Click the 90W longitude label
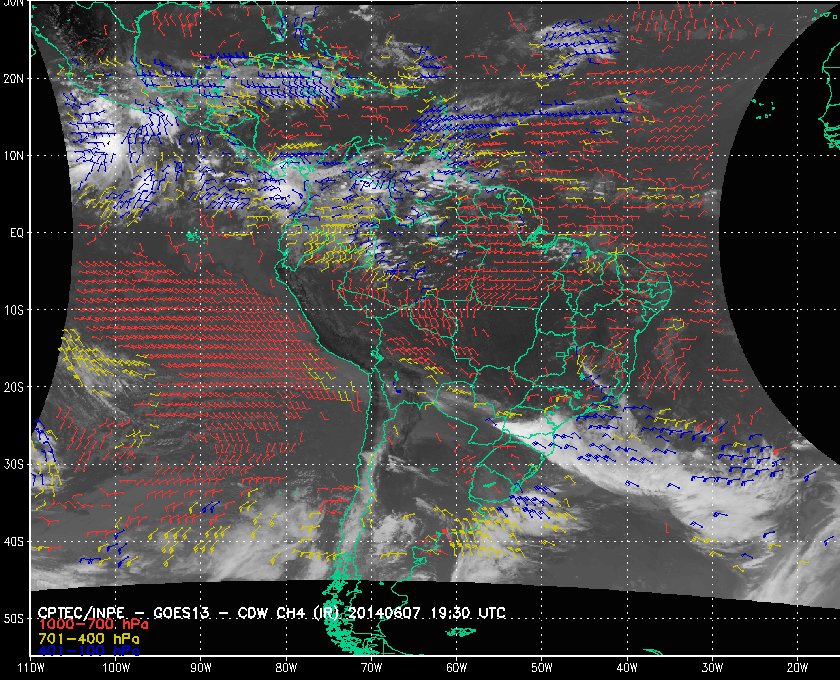840x680 pixels. coord(201,668)
